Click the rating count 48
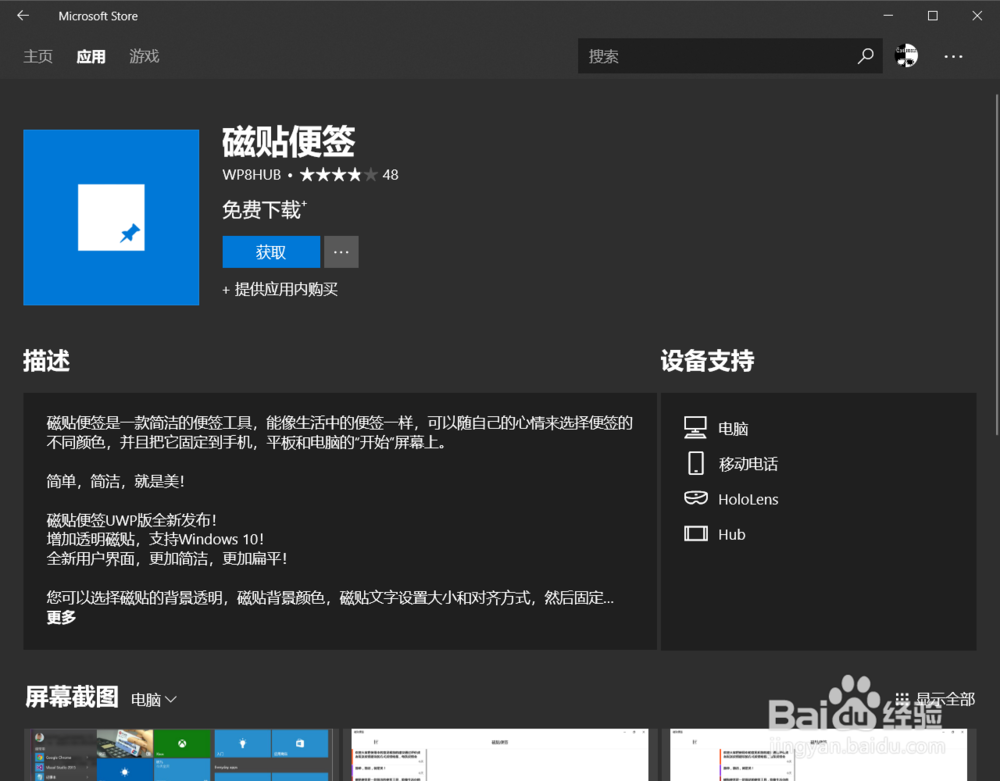1000x781 pixels. [390, 175]
